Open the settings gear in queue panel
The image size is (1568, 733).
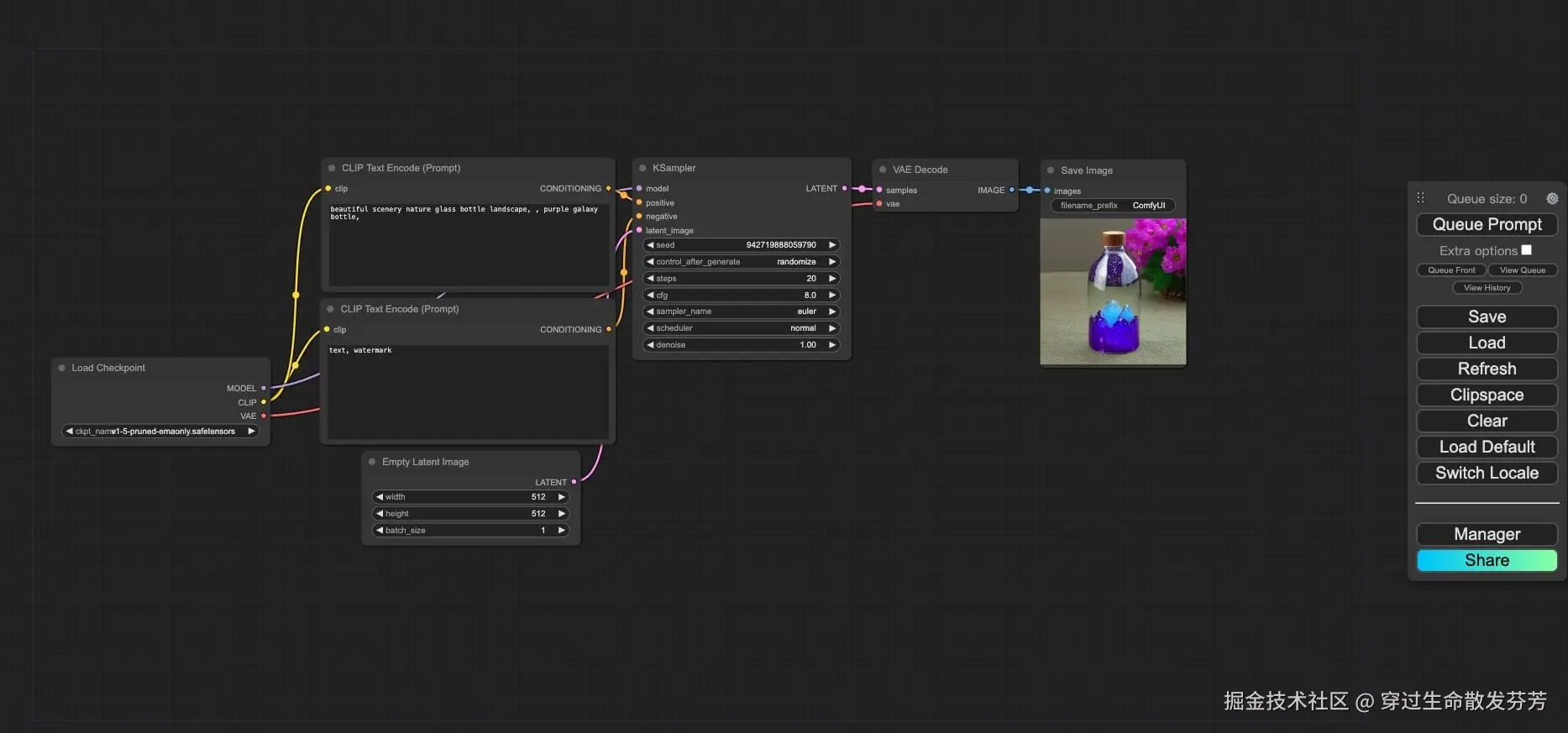click(x=1552, y=199)
